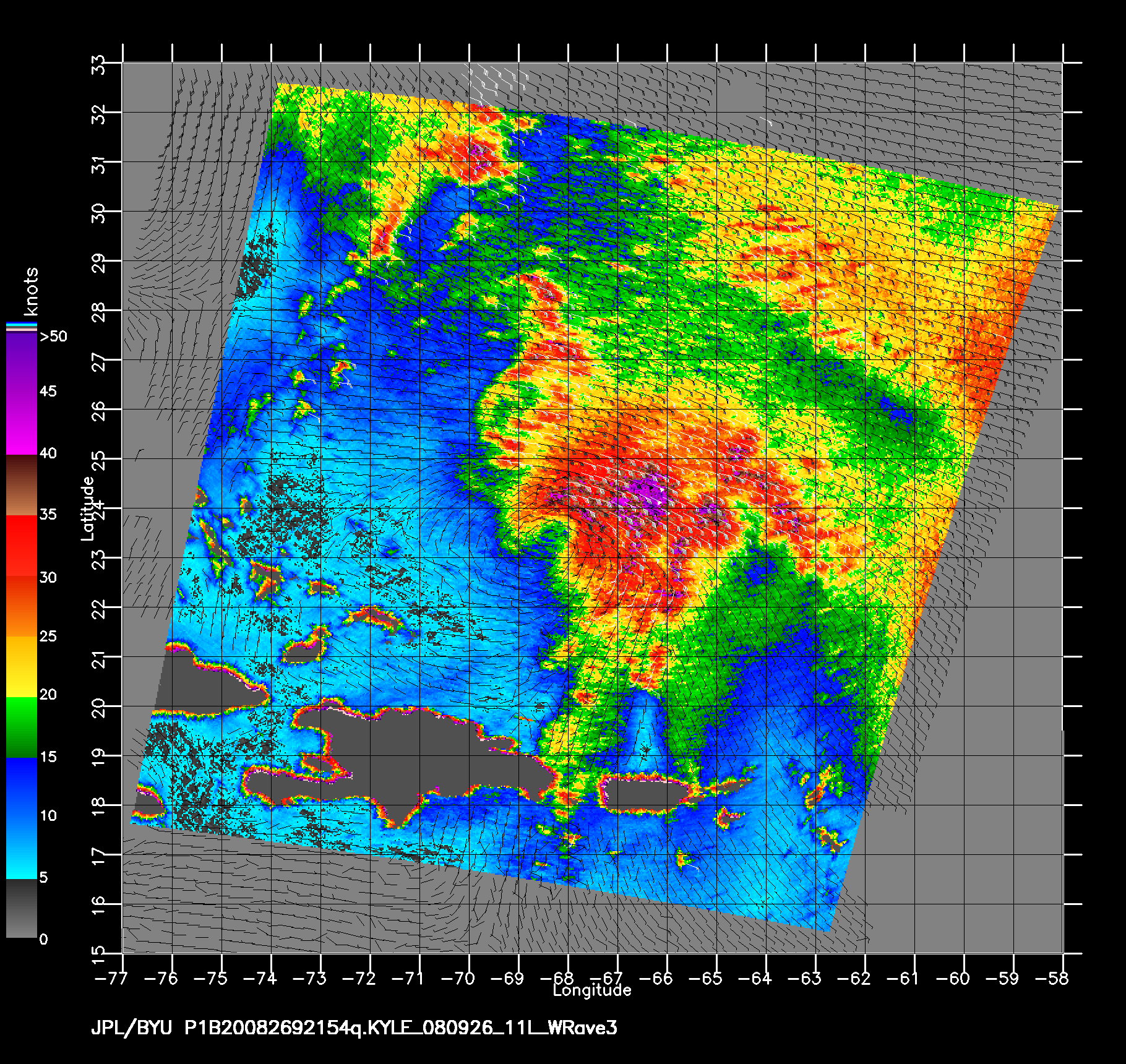
Task: Click the '40' label on the colorbar
Action: click(x=48, y=453)
